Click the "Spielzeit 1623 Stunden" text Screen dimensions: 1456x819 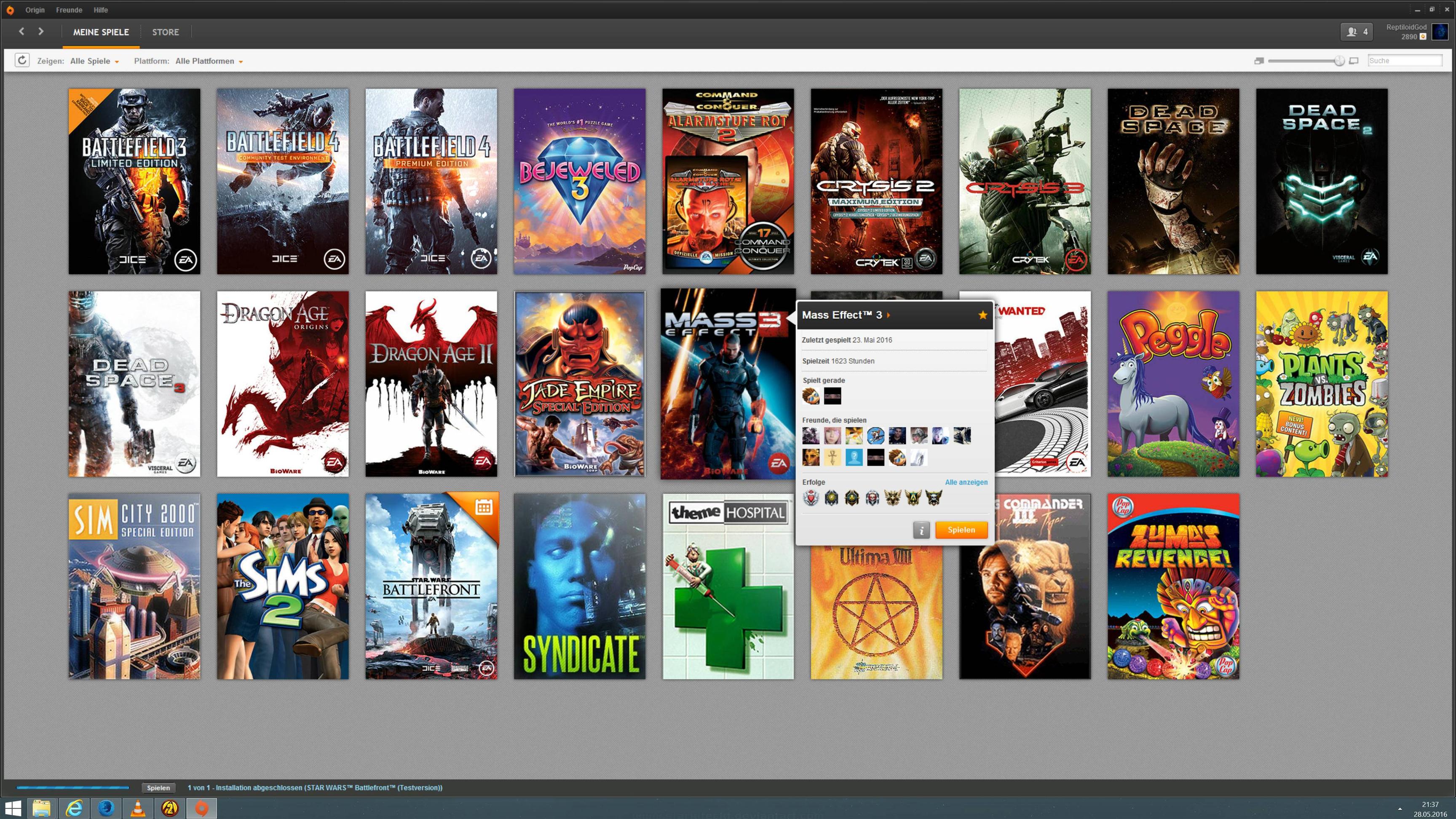(838, 361)
